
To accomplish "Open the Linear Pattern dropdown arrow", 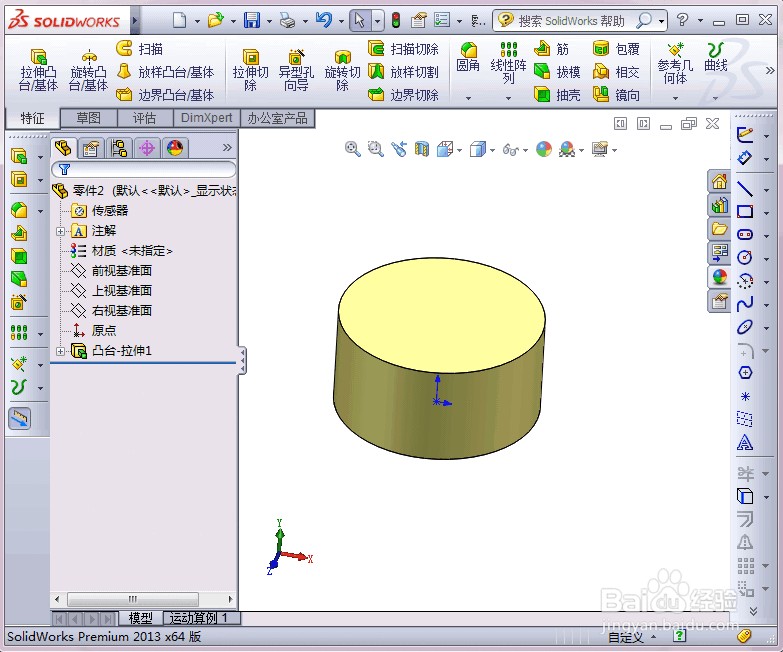I will [508, 98].
